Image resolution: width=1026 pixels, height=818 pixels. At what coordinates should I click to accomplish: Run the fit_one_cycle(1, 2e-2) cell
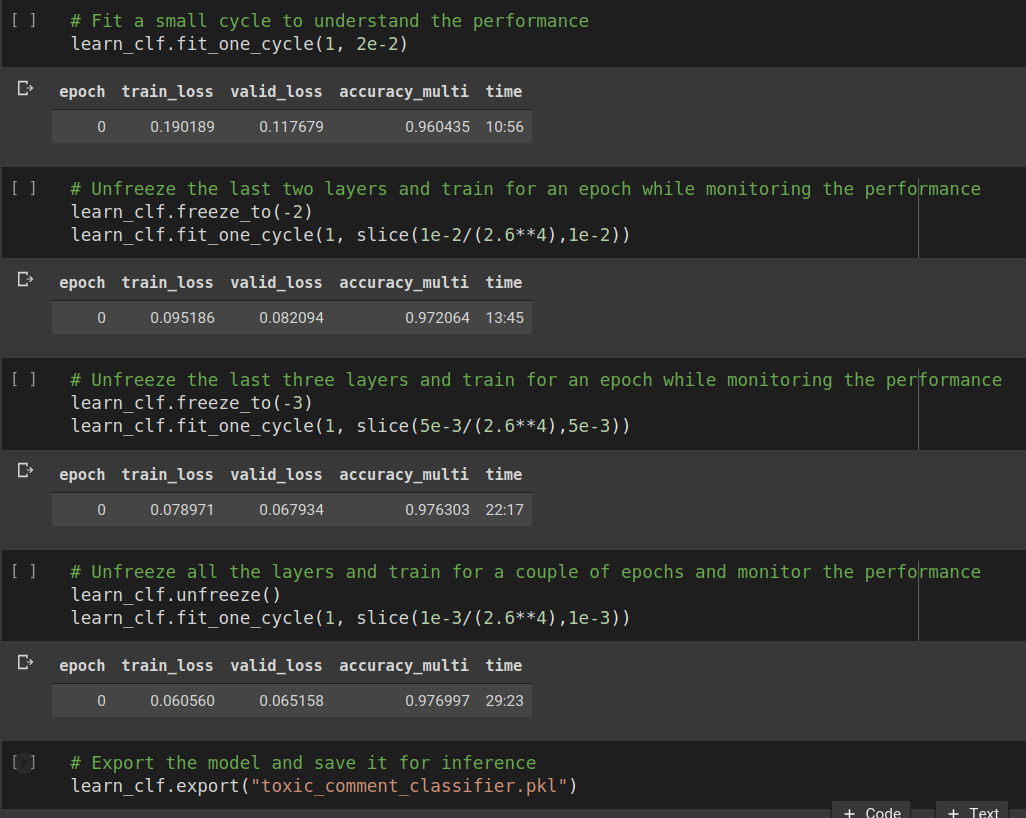pos(24,20)
